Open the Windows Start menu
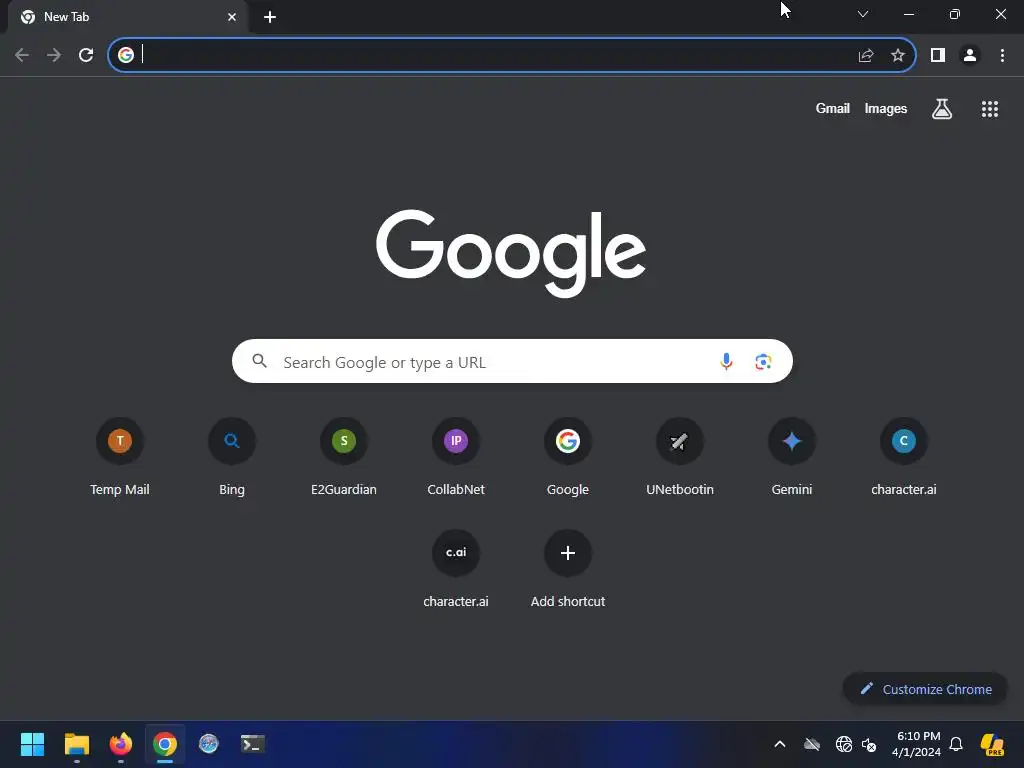1024x768 pixels. point(32,744)
